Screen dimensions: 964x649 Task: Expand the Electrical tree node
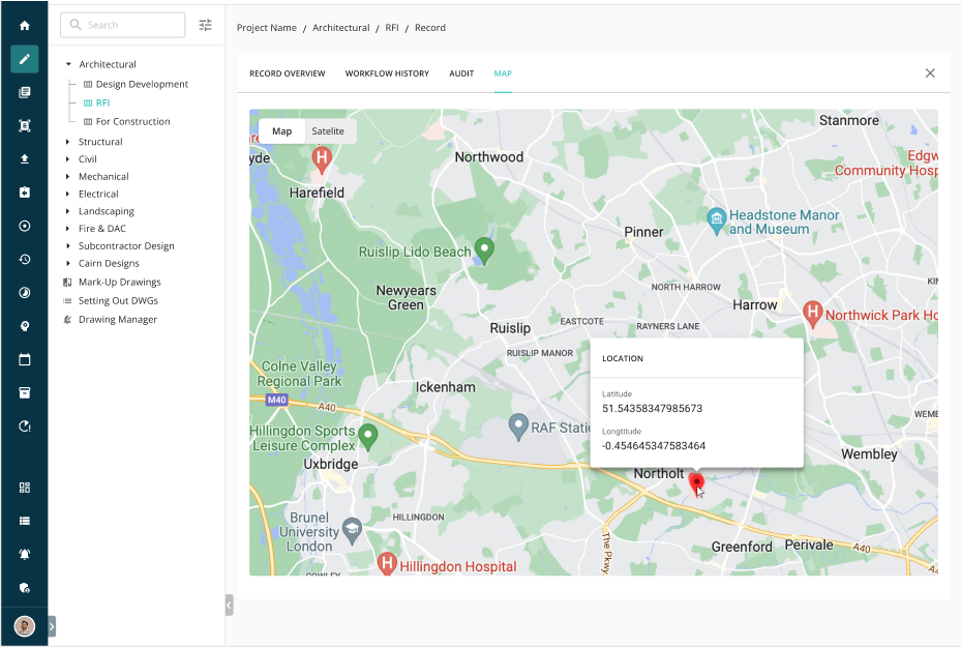tap(68, 194)
